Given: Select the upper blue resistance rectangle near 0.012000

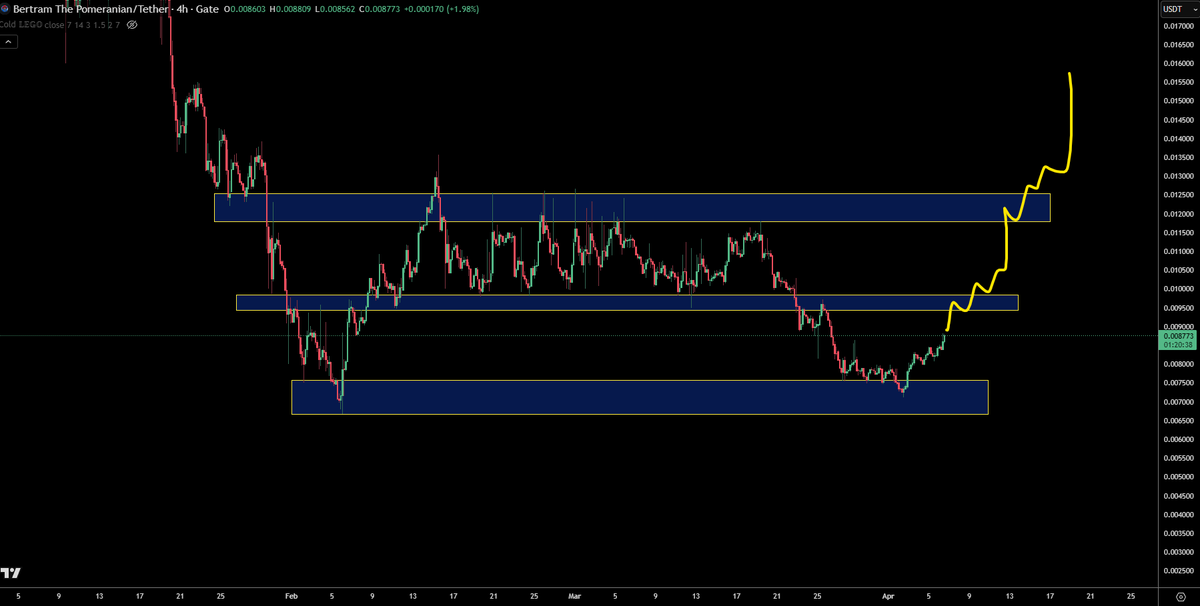Looking at the screenshot, I should tap(632, 207).
